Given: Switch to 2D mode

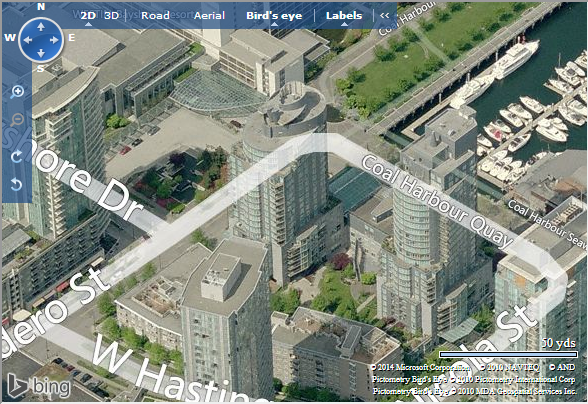Looking at the screenshot, I should (88, 15).
